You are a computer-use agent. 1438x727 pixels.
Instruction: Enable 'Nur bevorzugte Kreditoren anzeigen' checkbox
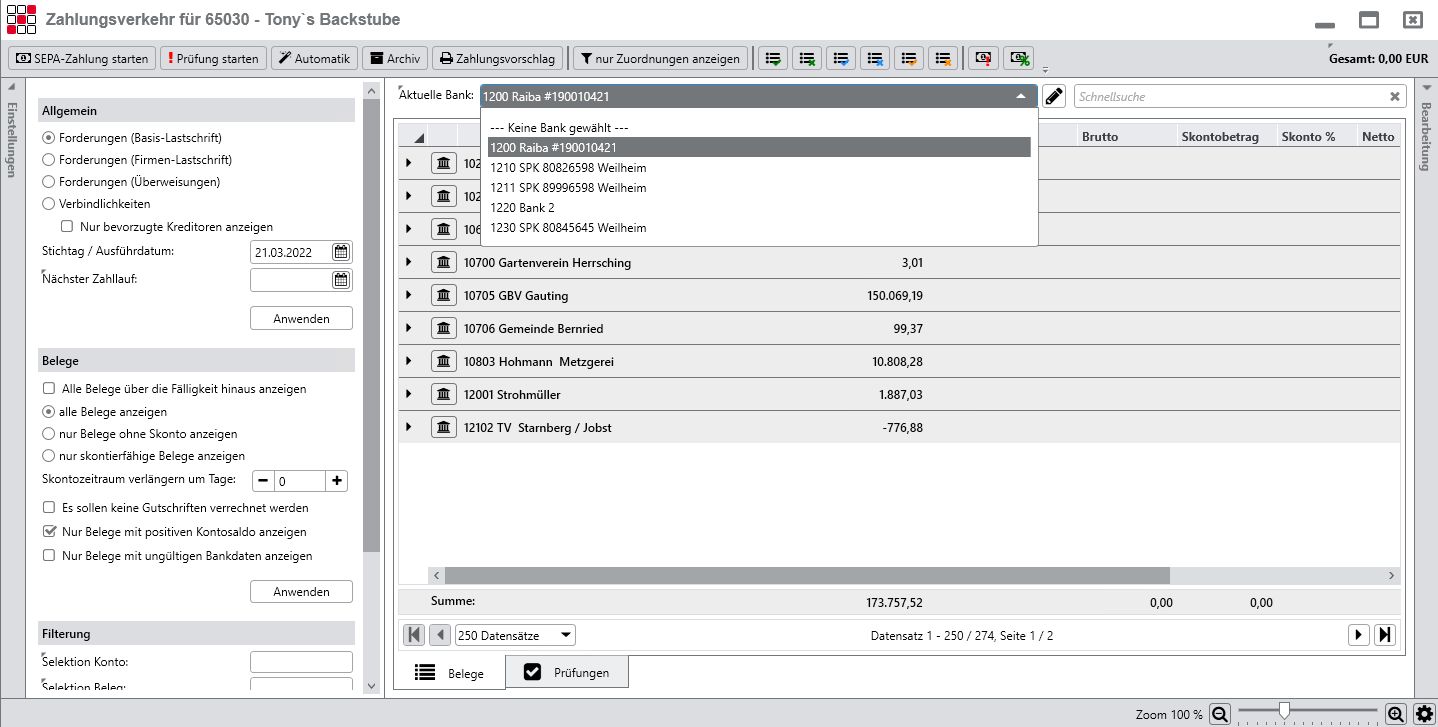click(68, 227)
